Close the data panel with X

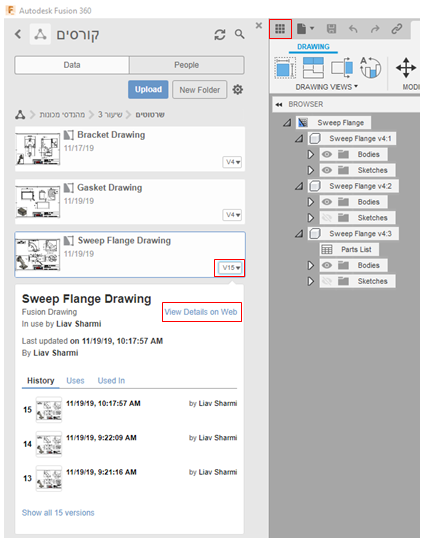259,25
